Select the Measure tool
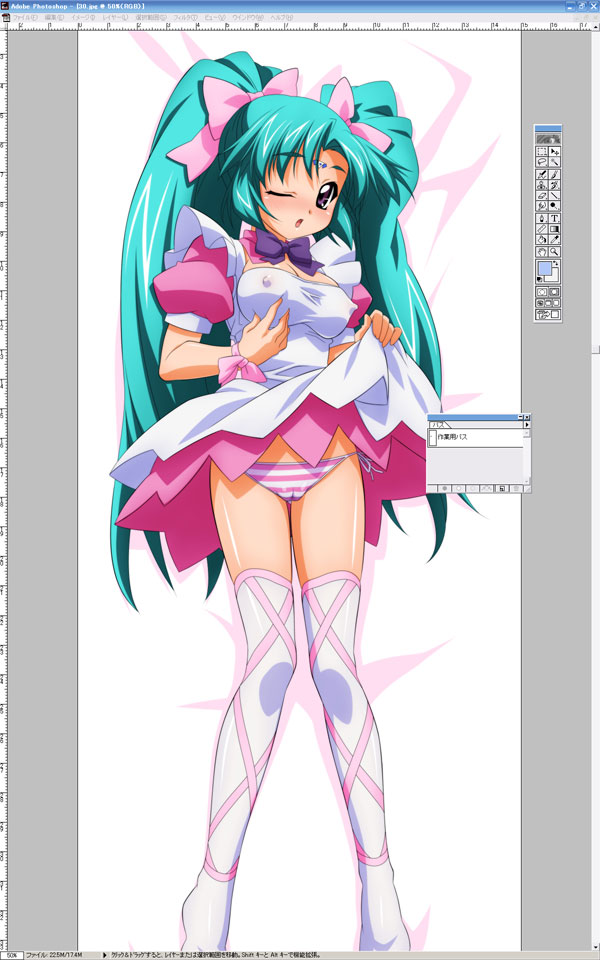This screenshot has width=600, height=960. click(542, 229)
